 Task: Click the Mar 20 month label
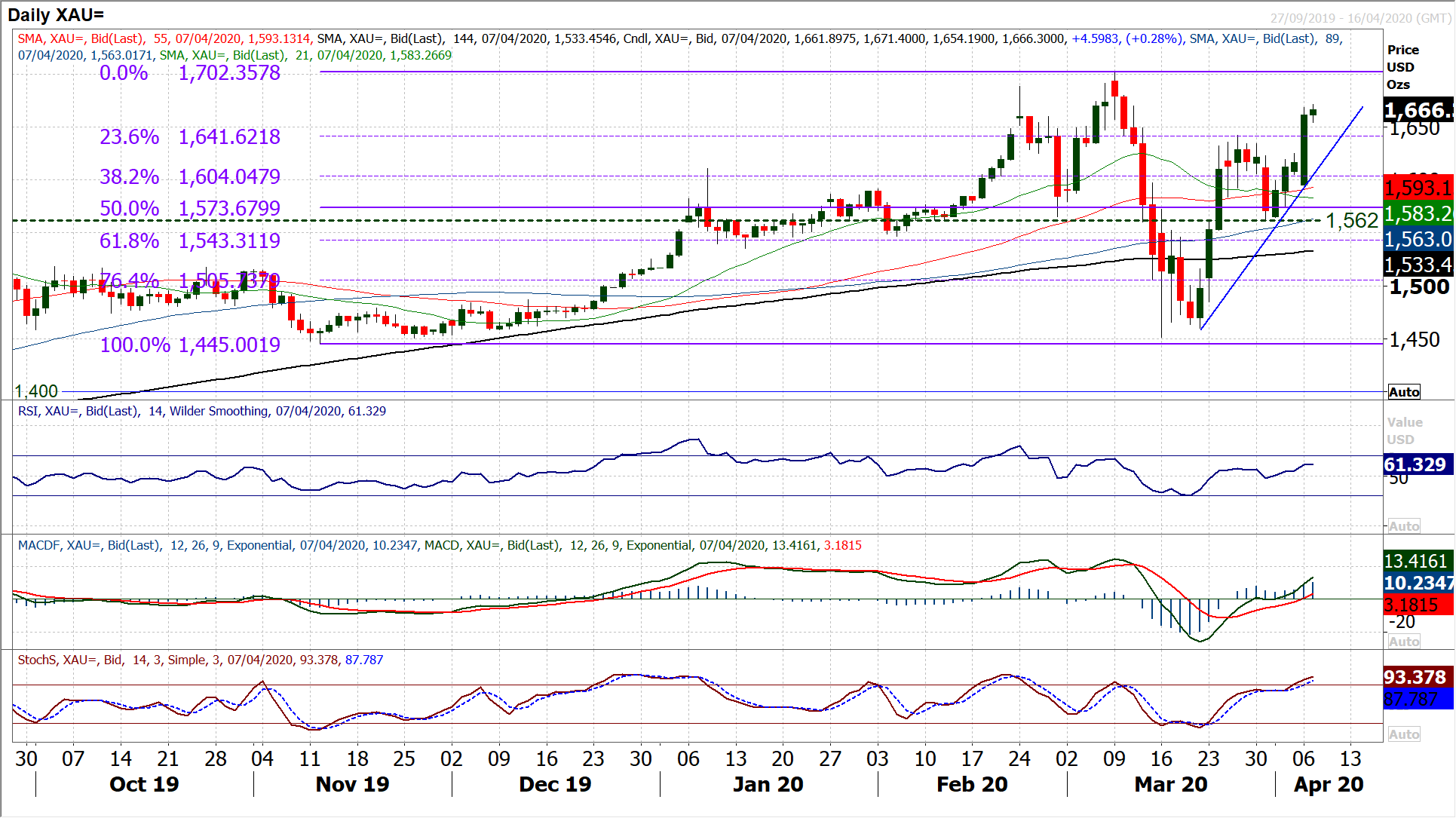pyautogui.click(x=1171, y=785)
